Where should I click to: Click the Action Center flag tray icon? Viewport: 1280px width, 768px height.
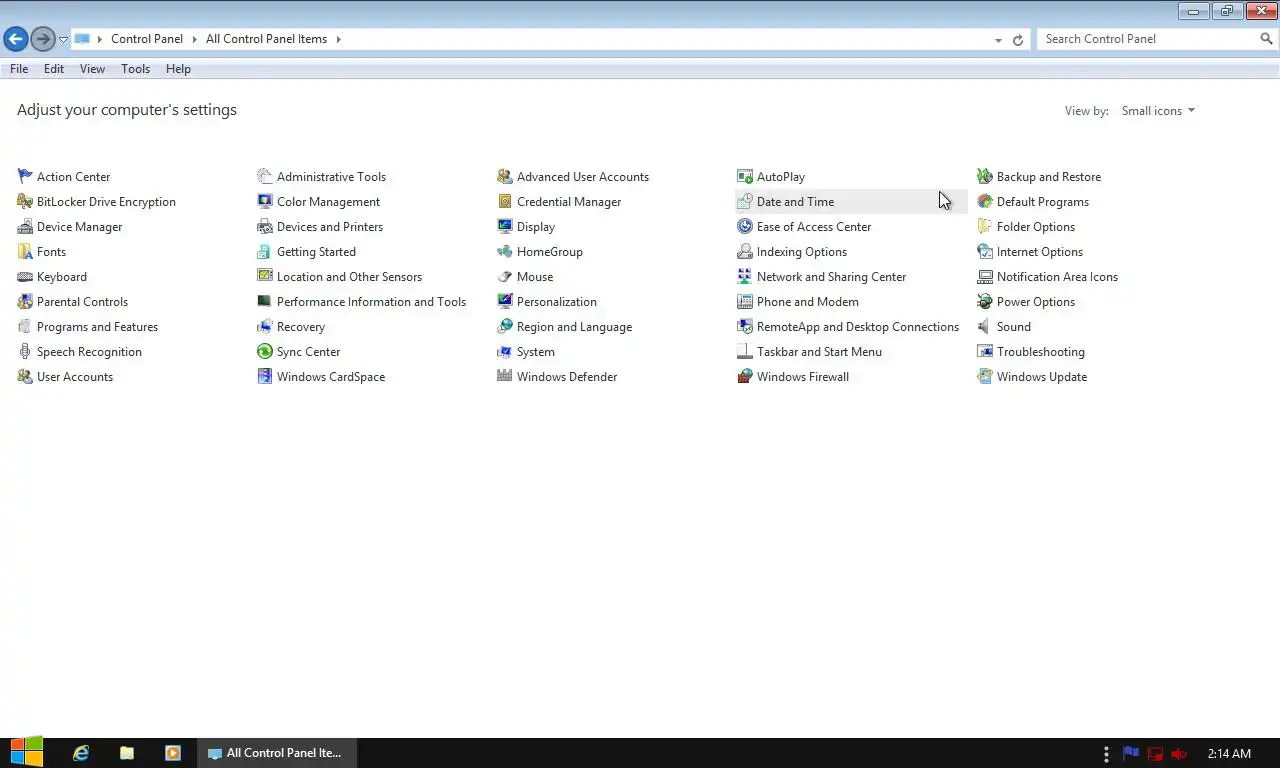(x=1131, y=754)
